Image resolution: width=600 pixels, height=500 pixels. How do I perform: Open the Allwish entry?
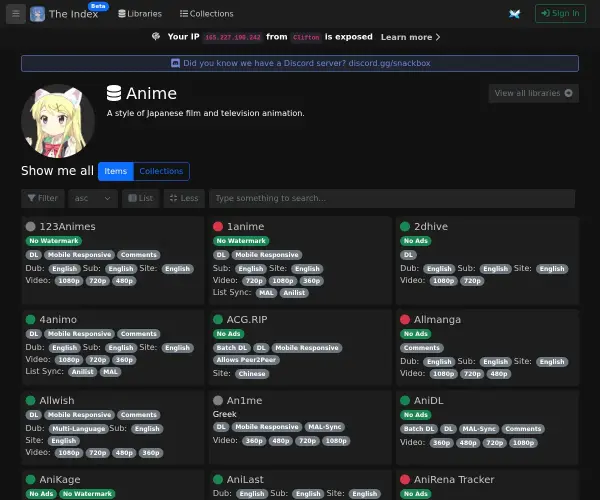click(57, 401)
